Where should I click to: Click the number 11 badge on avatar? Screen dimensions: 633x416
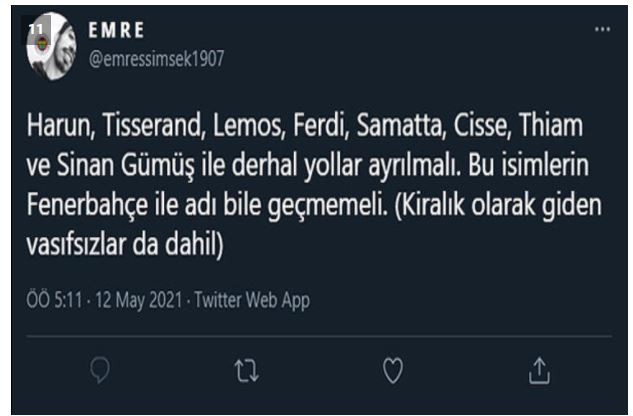[36, 30]
